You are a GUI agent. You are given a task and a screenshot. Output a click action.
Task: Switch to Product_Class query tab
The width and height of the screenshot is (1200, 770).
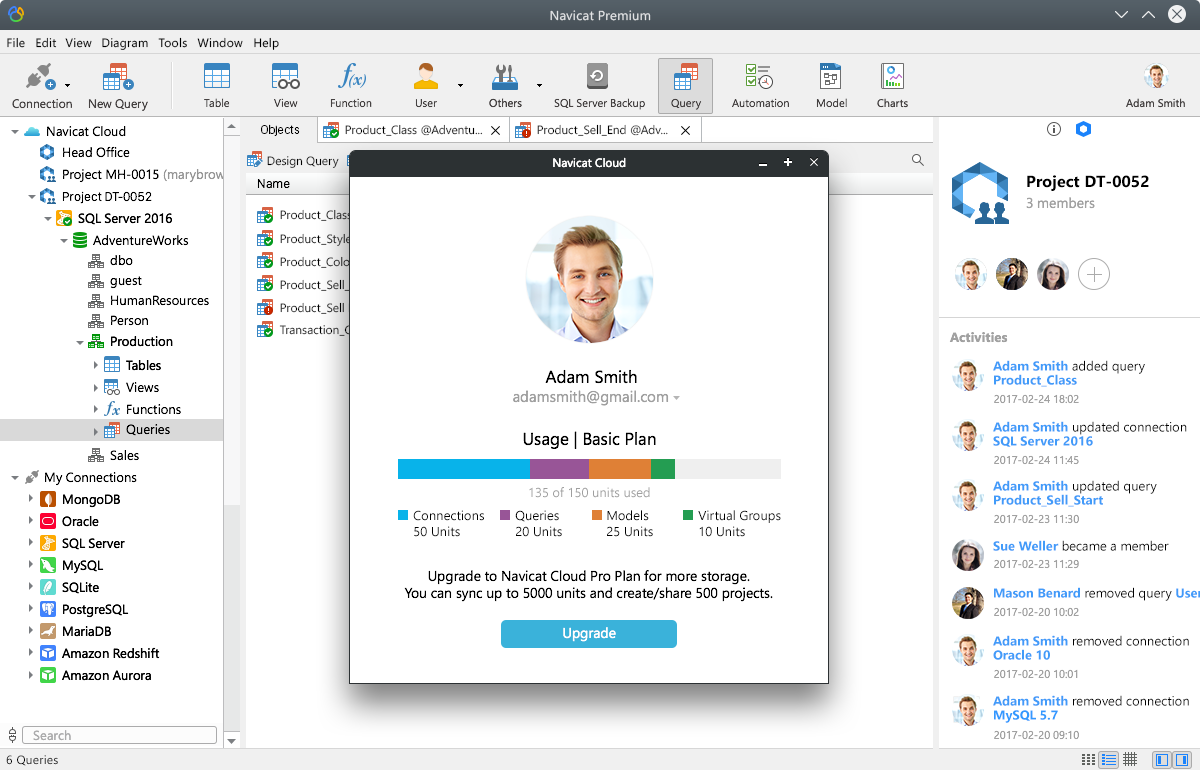click(x=411, y=130)
